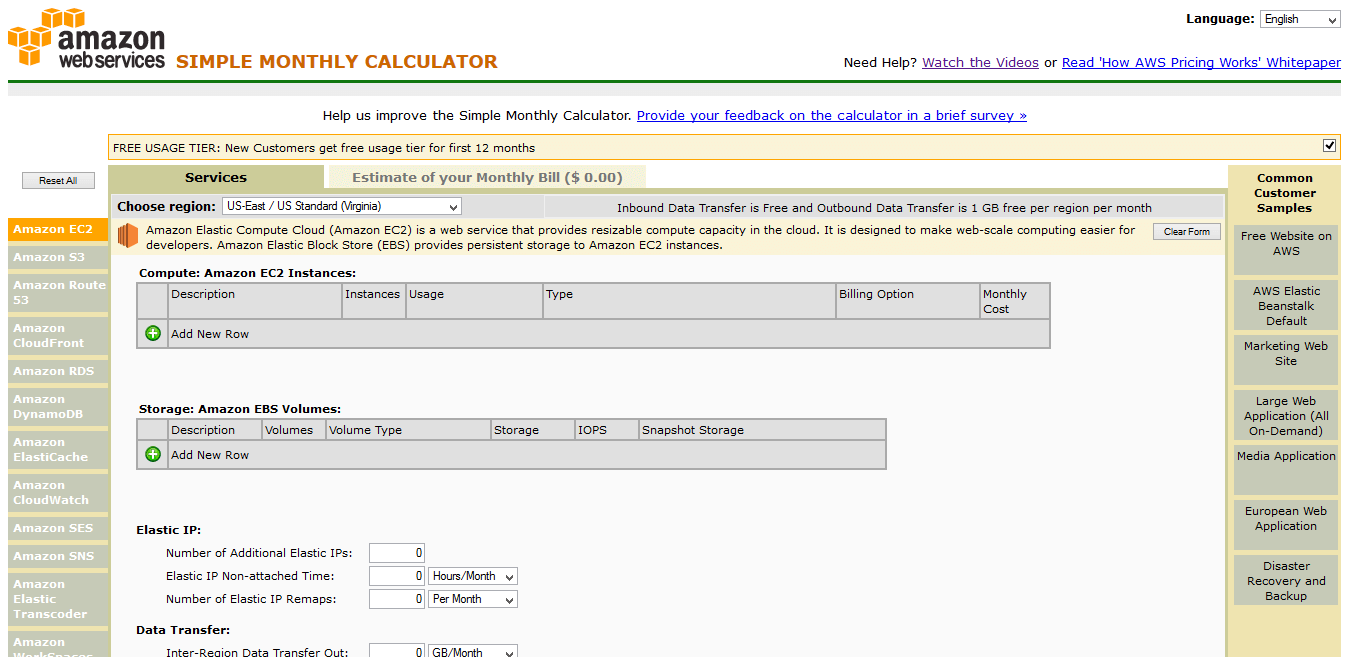This screenshot has width=1349, height=657.
Task: Click the Inter-Region Data Transfer Out field
Action: pos(397,651)
